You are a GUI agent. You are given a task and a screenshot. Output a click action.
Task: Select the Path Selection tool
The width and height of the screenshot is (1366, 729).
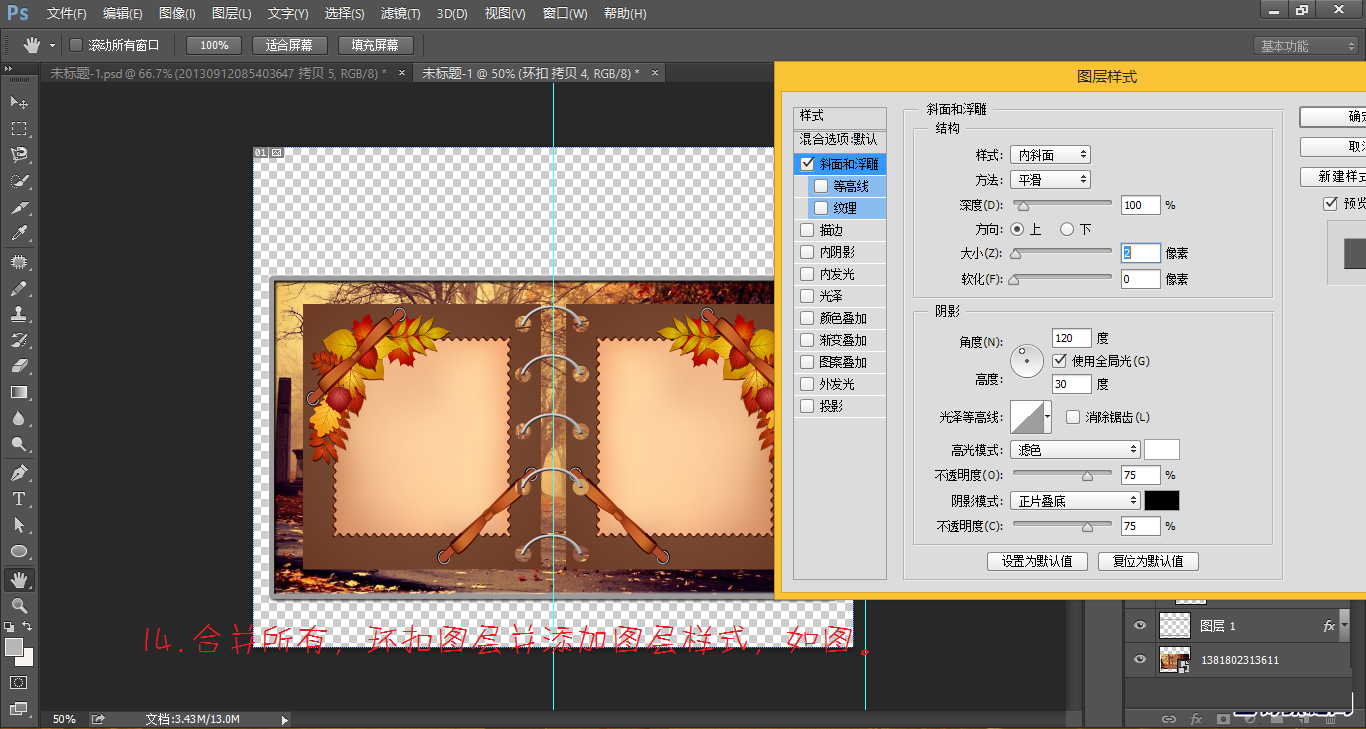click(x=19, y=524)
